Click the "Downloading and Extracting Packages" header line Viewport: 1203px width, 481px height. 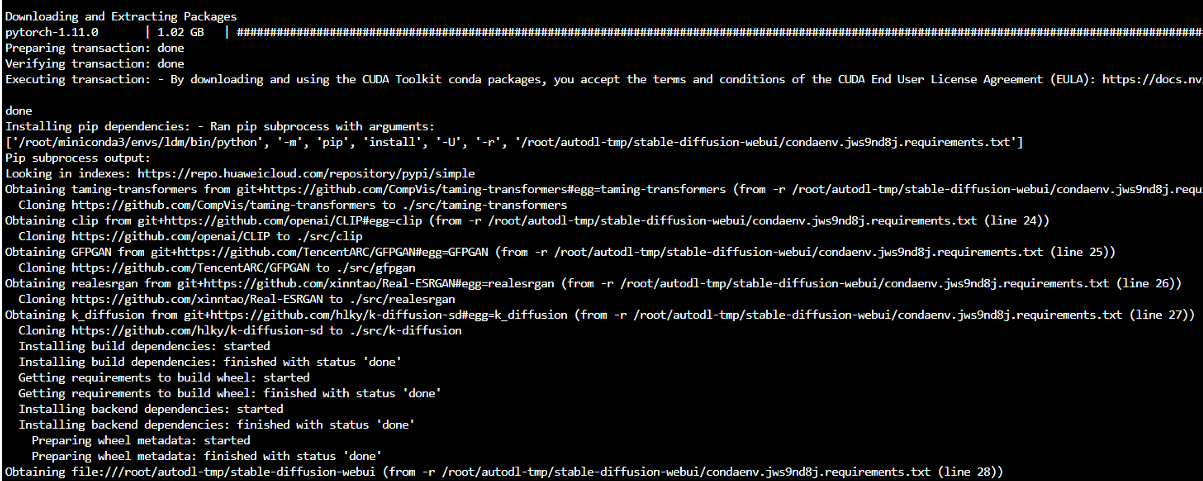pyautogui.click(x=121, y=17)
